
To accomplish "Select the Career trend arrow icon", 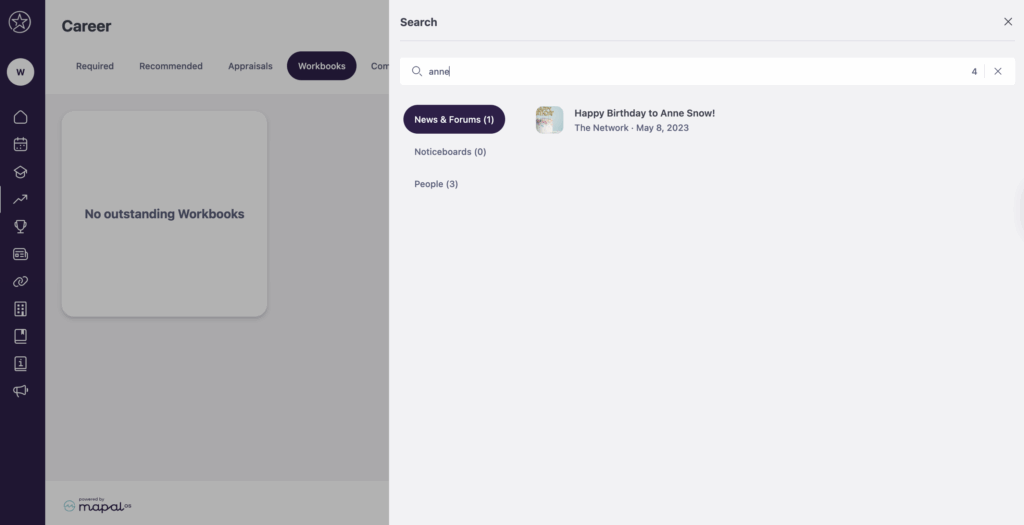I will pos(20,199).
